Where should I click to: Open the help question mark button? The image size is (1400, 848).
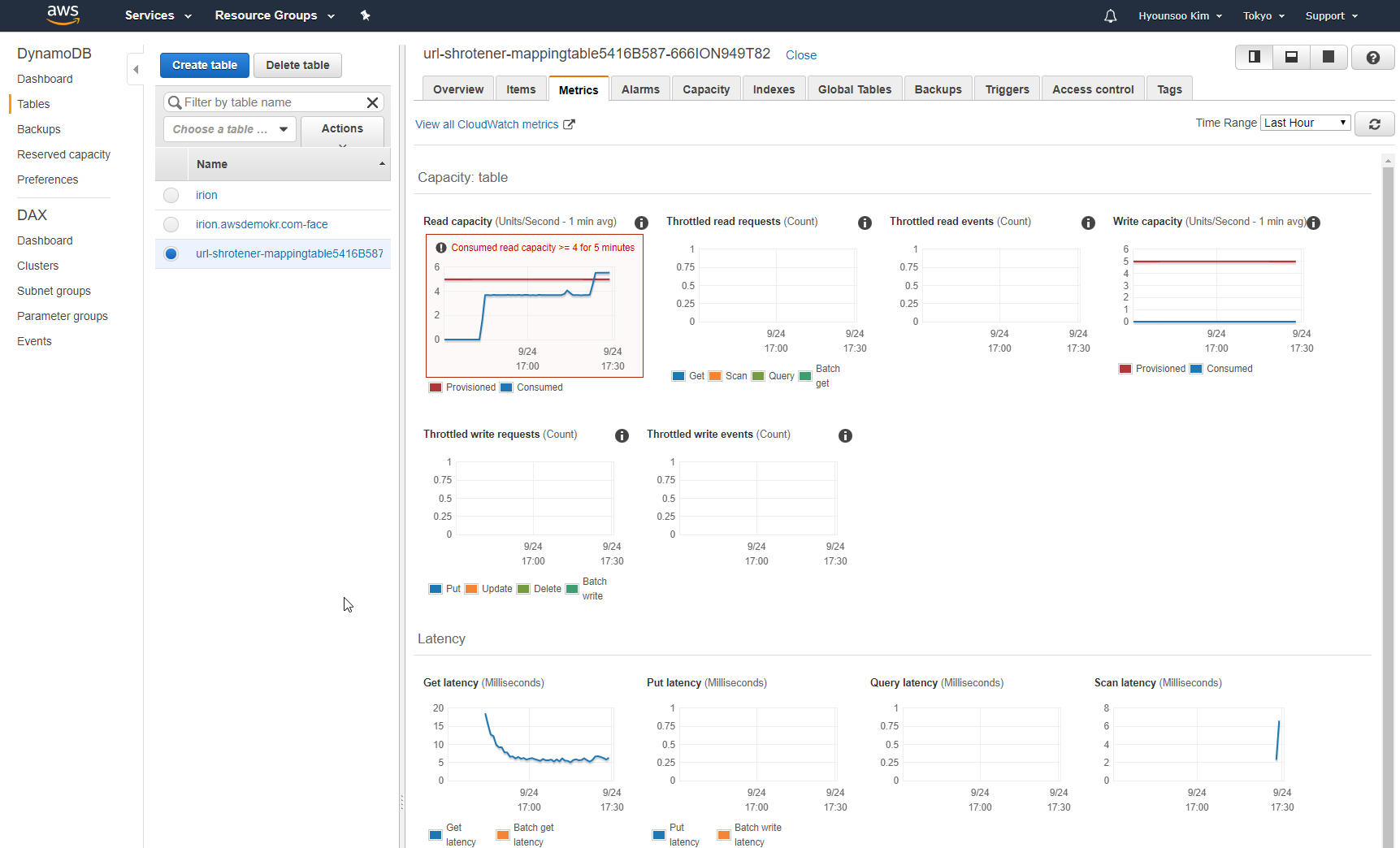[x=1372, y=57]
